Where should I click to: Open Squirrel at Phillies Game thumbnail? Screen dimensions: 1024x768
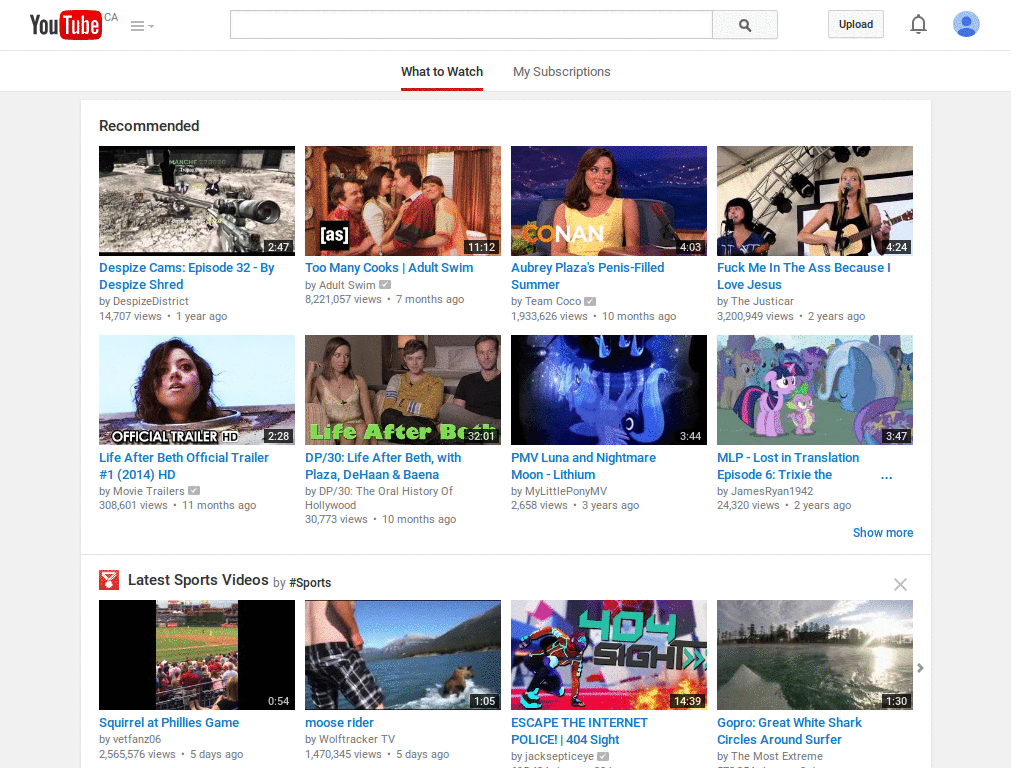197,655
